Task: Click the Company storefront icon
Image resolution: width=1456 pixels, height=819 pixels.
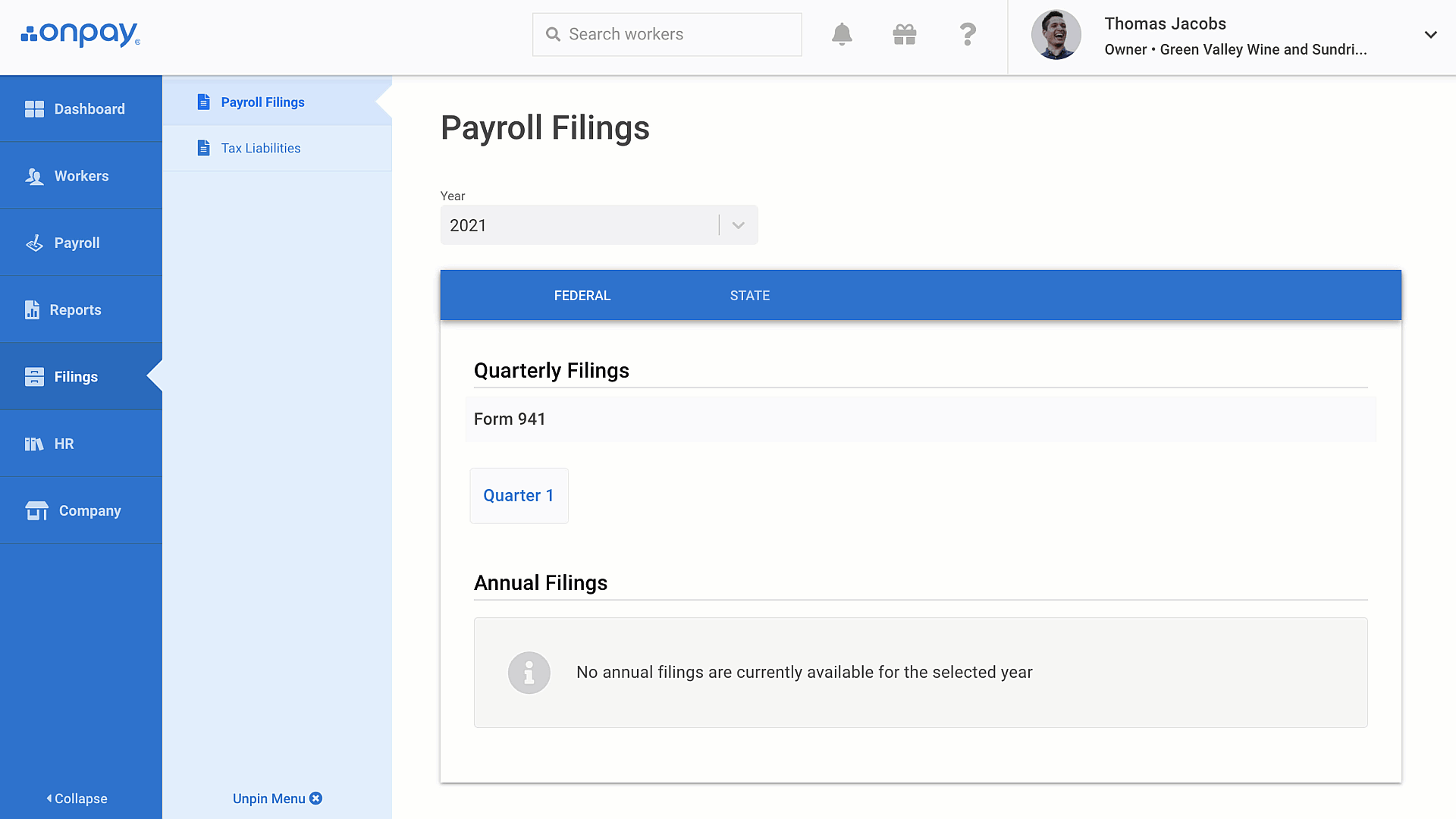Action: pos(36,510)
